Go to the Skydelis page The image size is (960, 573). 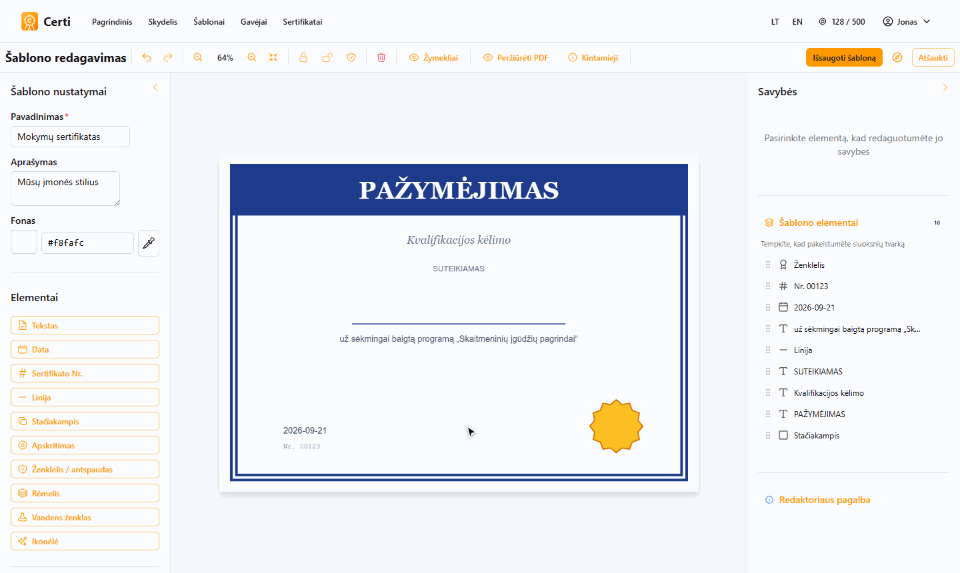(163, 21)
